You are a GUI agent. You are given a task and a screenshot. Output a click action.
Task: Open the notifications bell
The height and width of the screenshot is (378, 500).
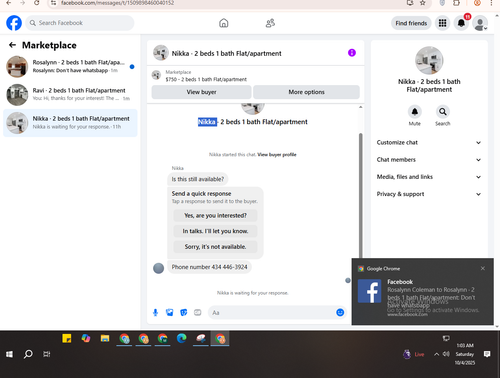461,23
